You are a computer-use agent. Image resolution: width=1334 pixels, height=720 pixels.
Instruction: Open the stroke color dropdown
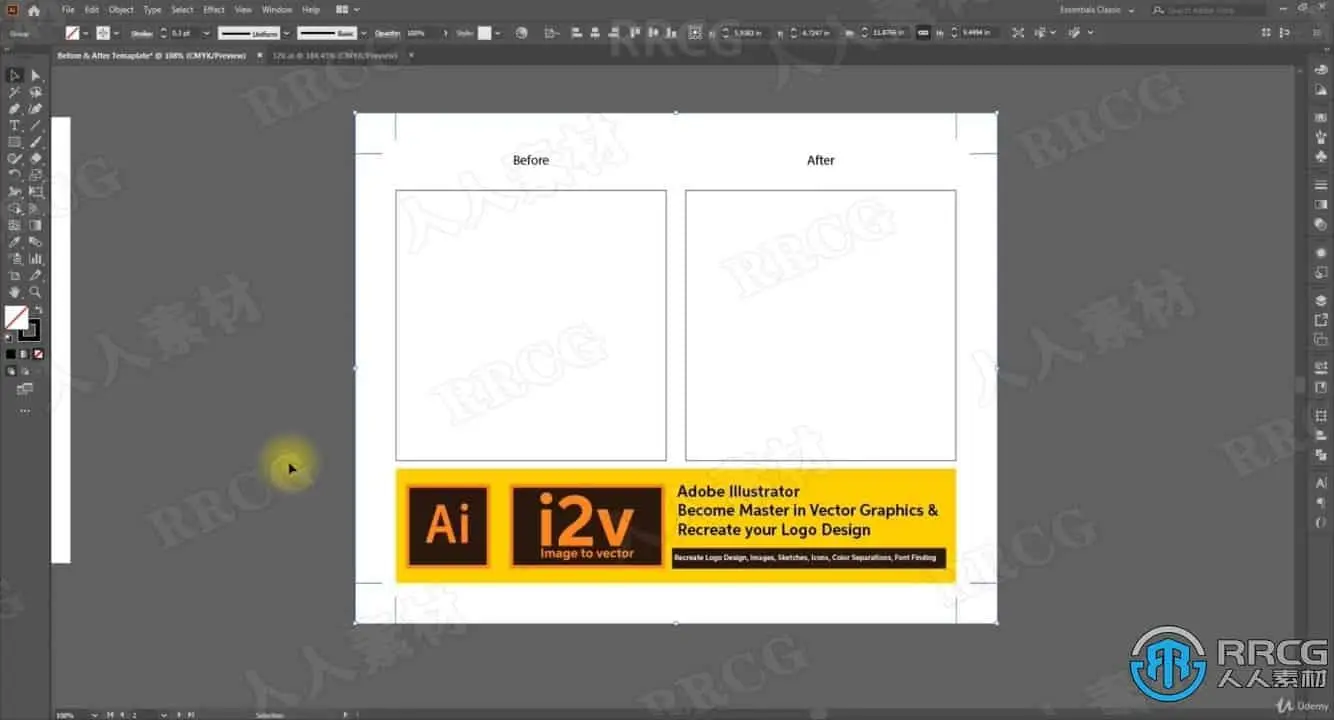(117, 33)
